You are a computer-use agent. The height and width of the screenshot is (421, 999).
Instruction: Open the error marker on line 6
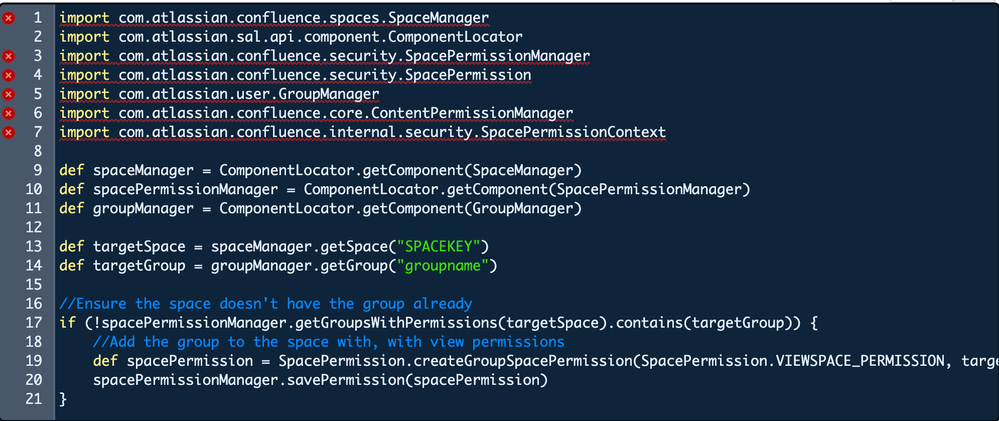coord(8,113)
